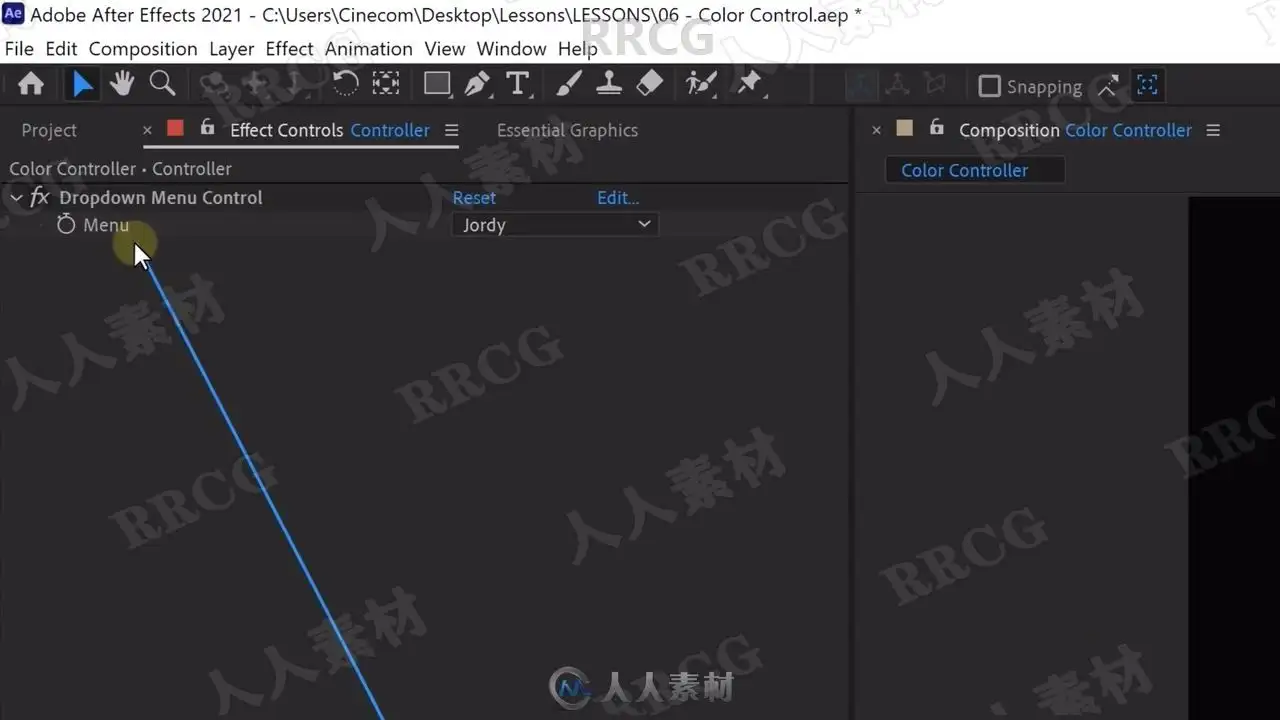
Task: Switch to the Essential Graphics tab
Action: (567, 130)
